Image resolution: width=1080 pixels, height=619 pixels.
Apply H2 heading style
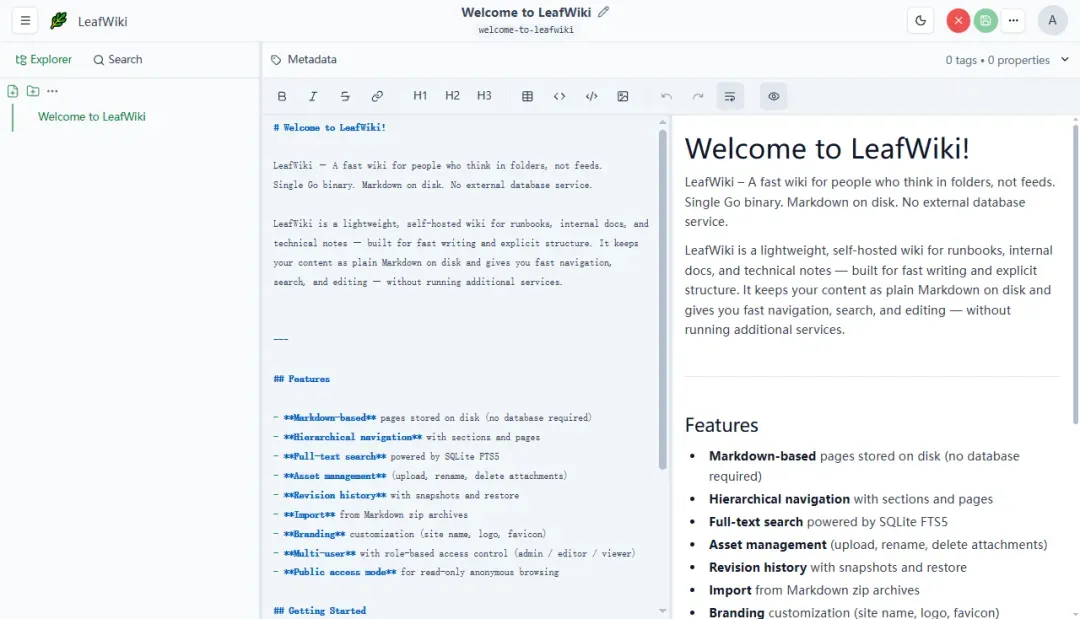pyautogui.click(x=452, y=96)
